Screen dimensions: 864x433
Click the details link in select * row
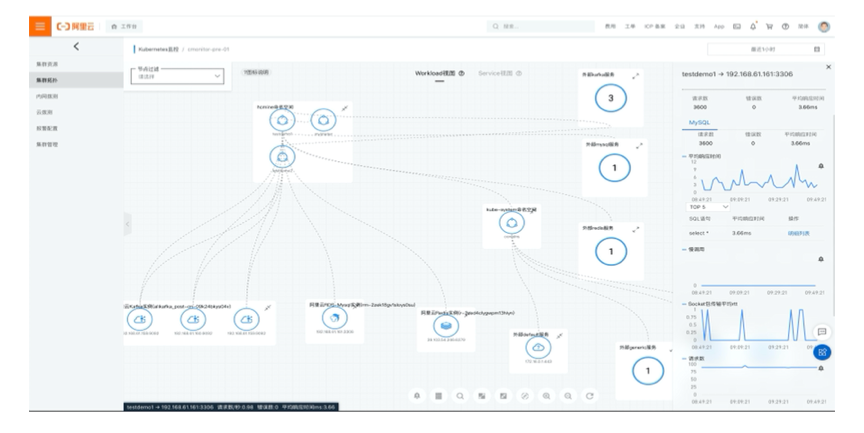(798, 233)
